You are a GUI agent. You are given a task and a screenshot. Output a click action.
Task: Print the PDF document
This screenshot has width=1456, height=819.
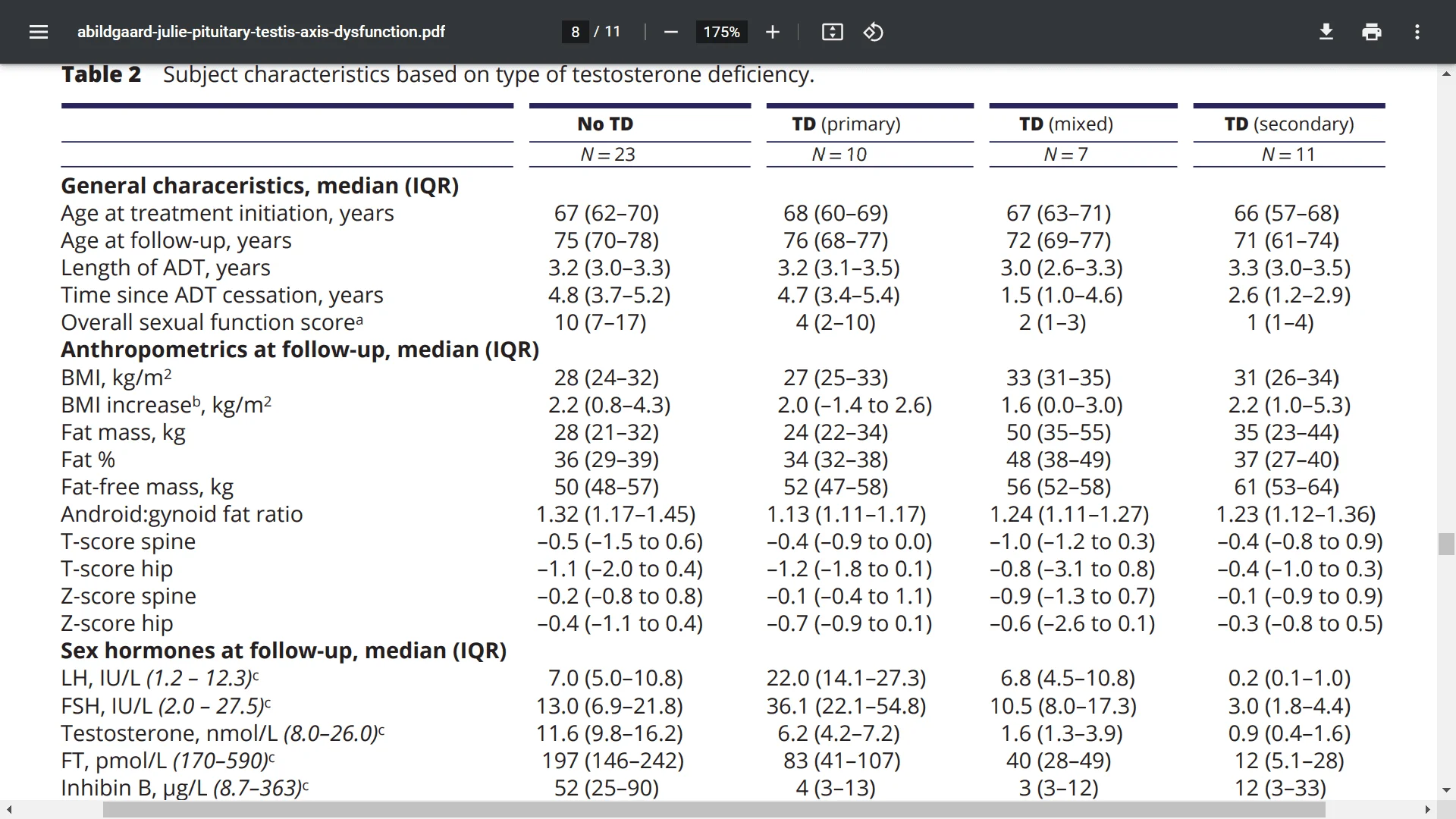pos(1372,32)
